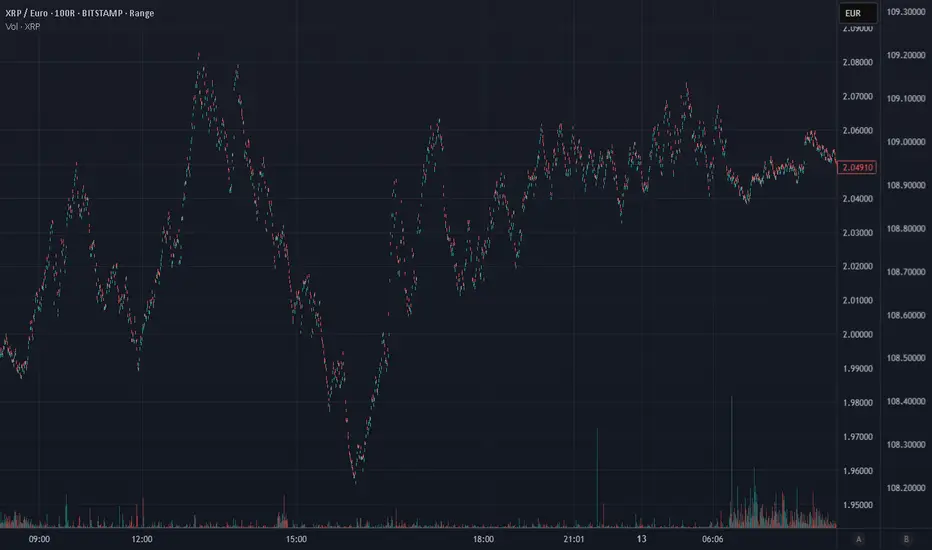Click the 2.01000 price axis label
This screenshot has height=550, width=932.
pyautogui.click(x=857, y=300)
